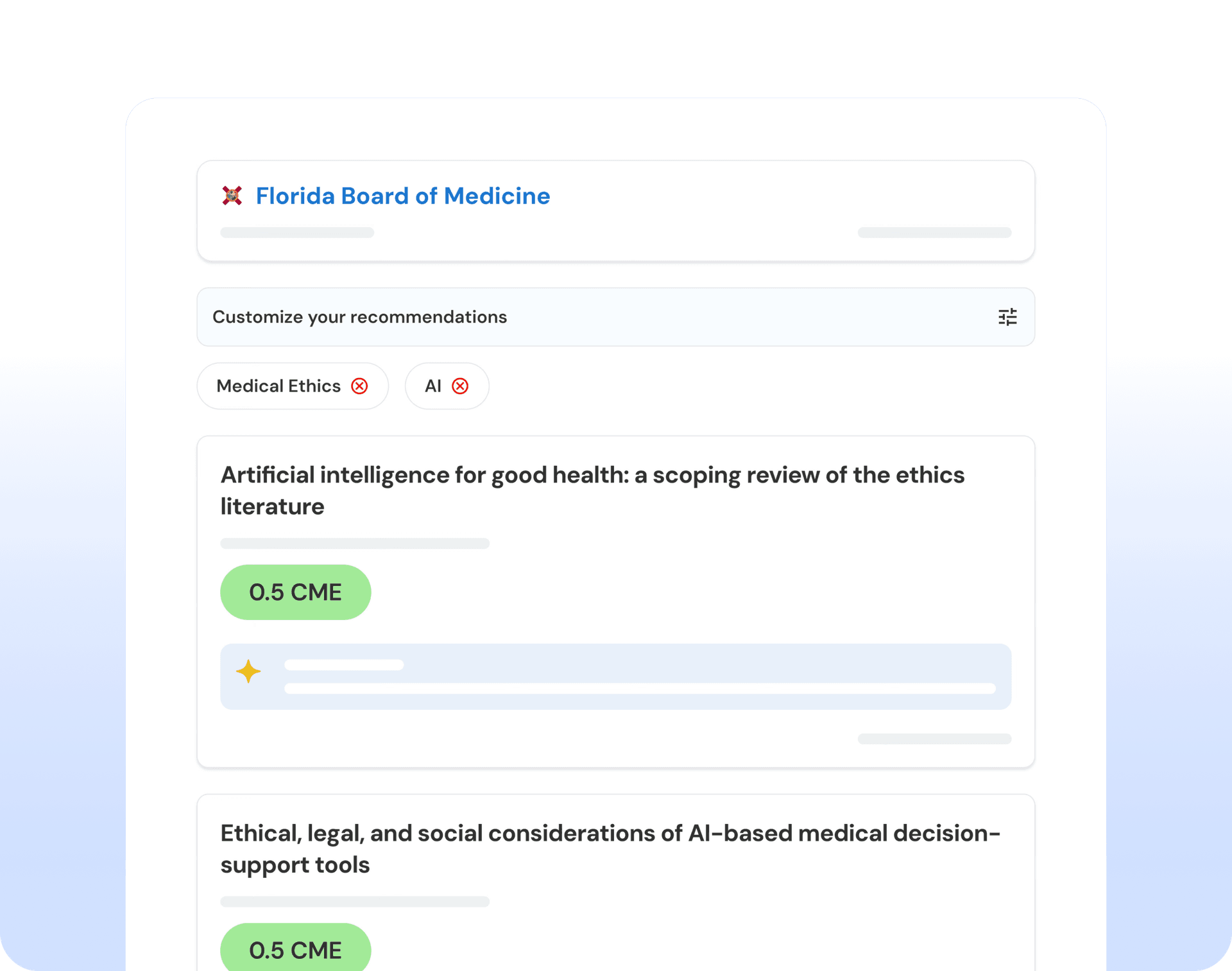Click the 0.5 CME badge on the scoping review article
The width and height of the screenshot is (1232, 971).
pos(295,592)
